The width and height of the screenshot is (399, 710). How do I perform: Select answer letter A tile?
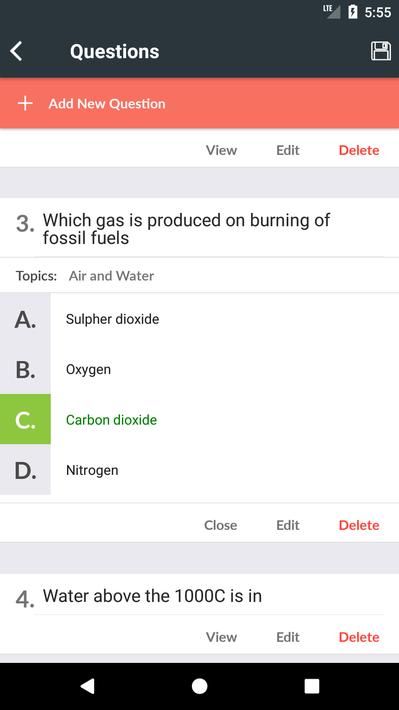click(25, 319)
